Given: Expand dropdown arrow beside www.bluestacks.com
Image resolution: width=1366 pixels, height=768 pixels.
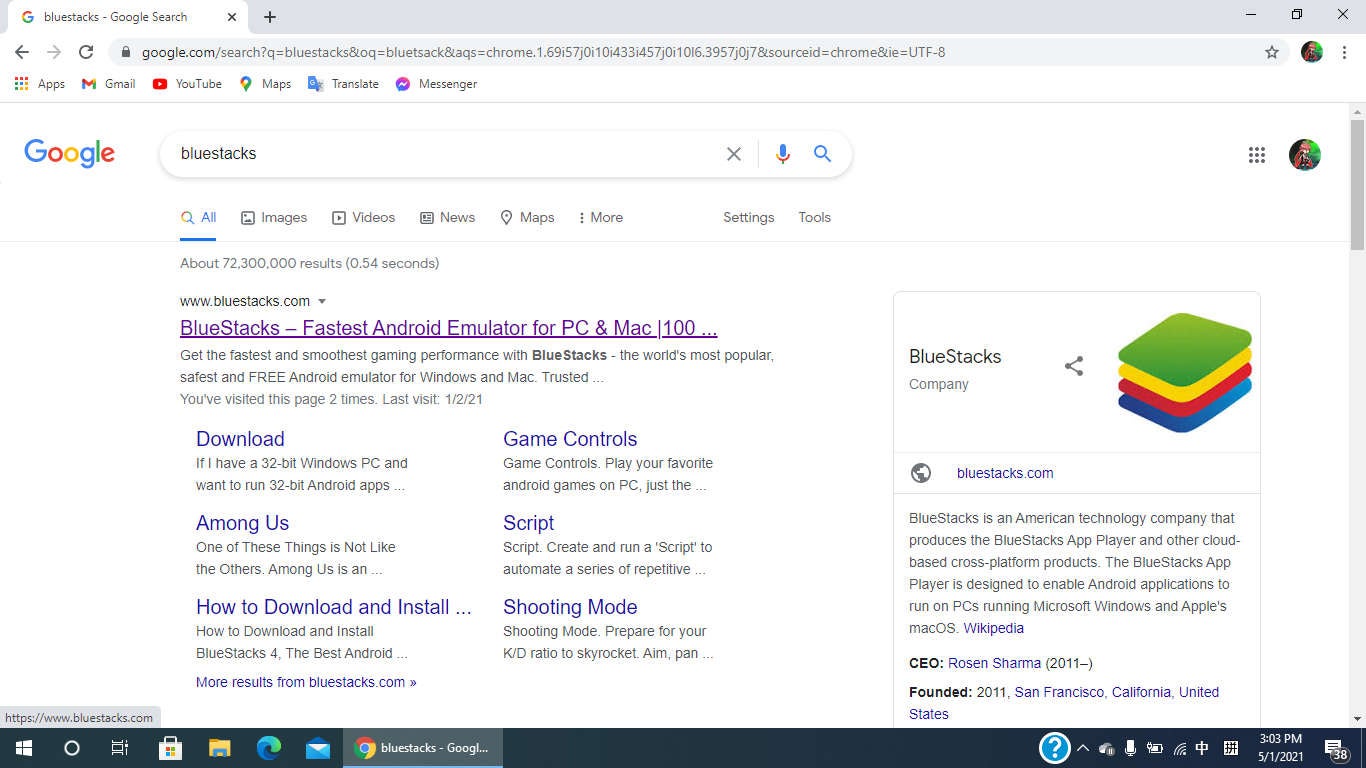Looking at the screenshot, I should tap(322, 301).
